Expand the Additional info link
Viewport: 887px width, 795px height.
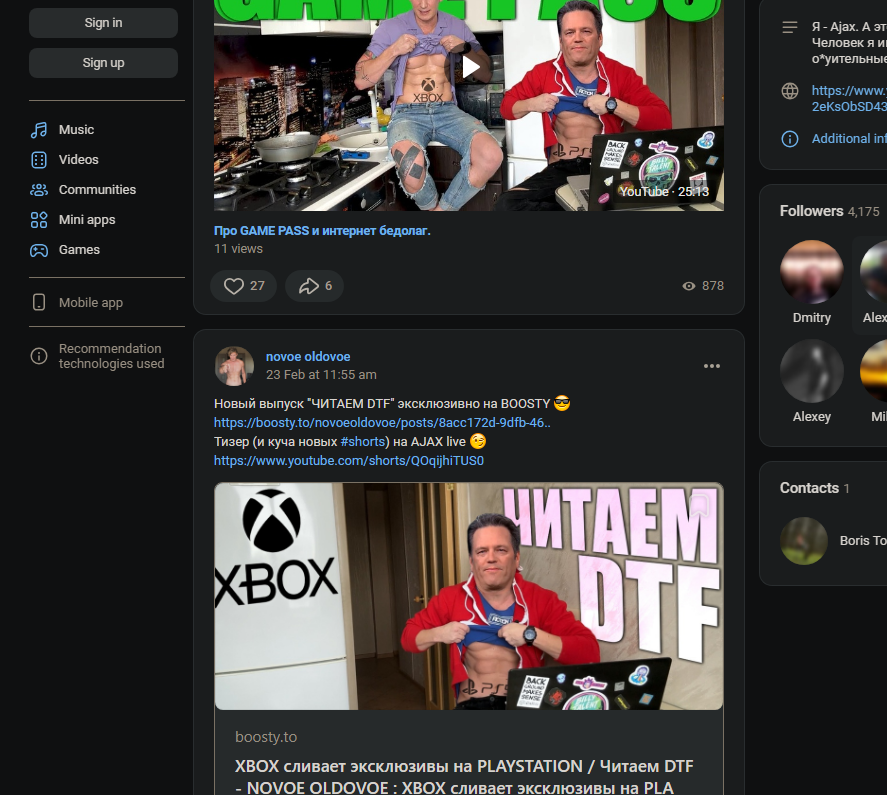pyautogui.click(x=849, y=139)
